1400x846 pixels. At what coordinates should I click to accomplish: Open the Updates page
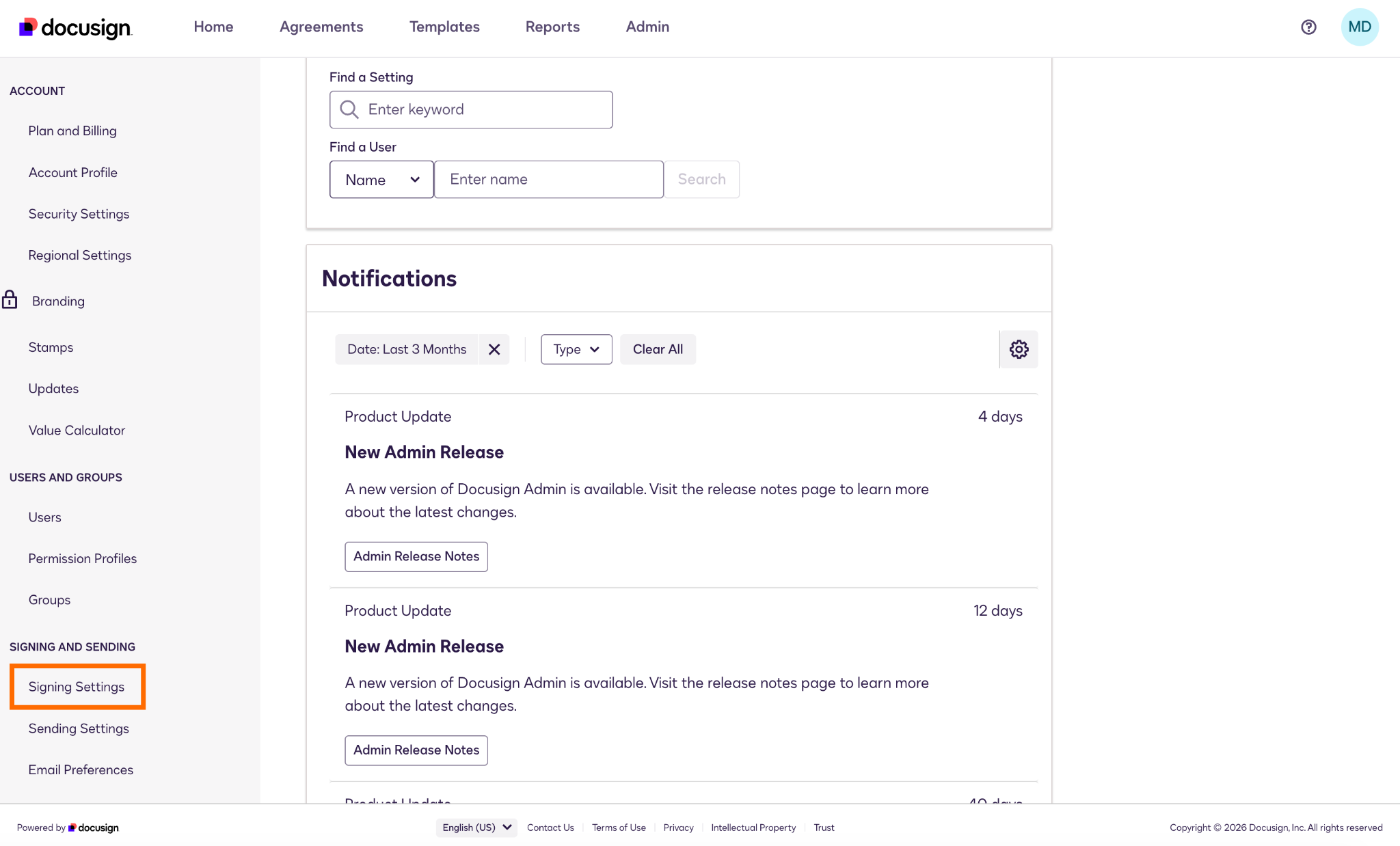click(x=53, y=388)
